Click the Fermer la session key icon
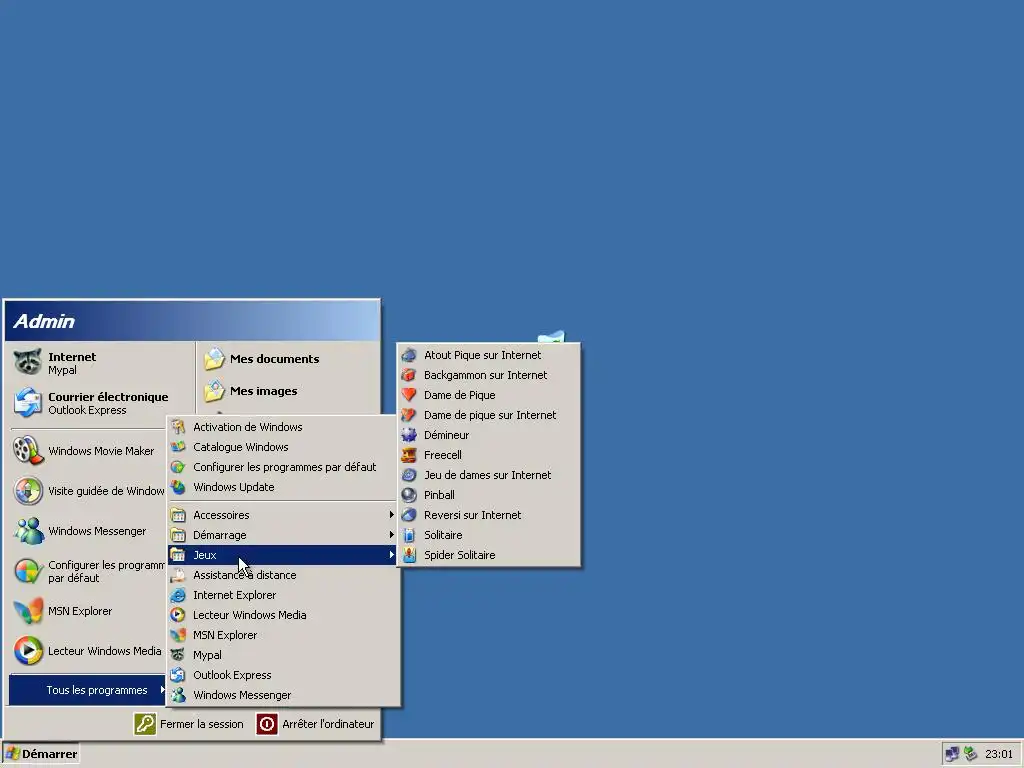 (145, 724)
